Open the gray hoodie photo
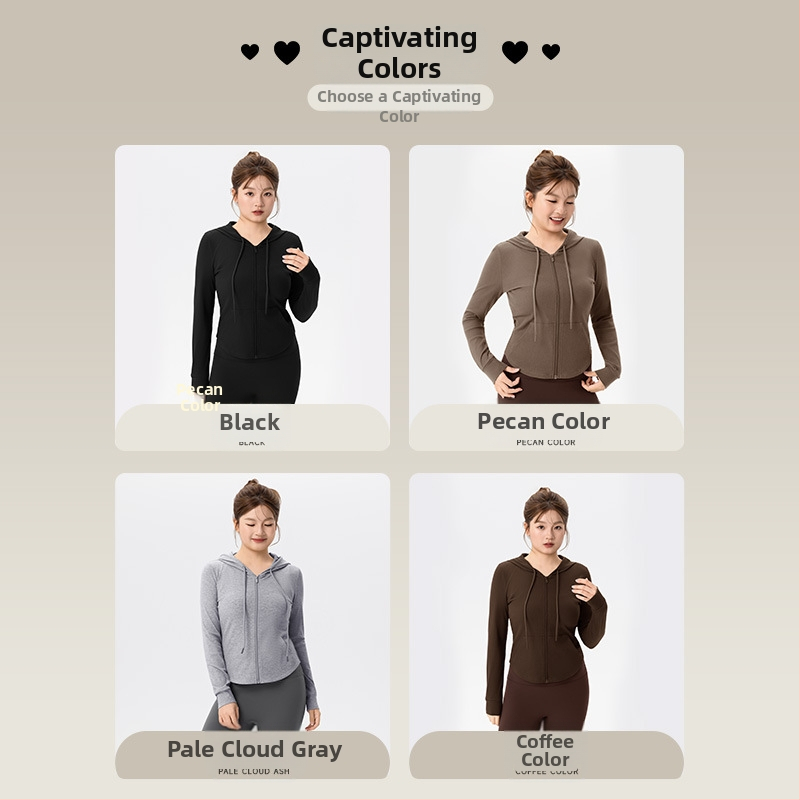 coord(253,603)
